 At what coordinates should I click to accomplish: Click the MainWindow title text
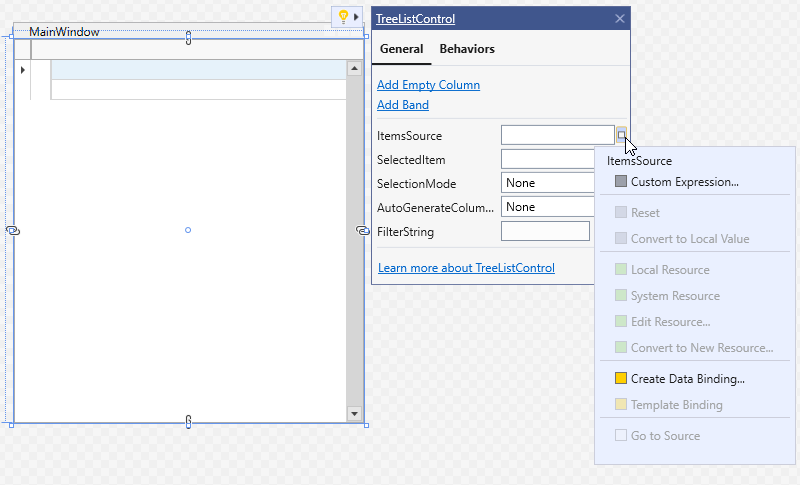coord(64,32)
